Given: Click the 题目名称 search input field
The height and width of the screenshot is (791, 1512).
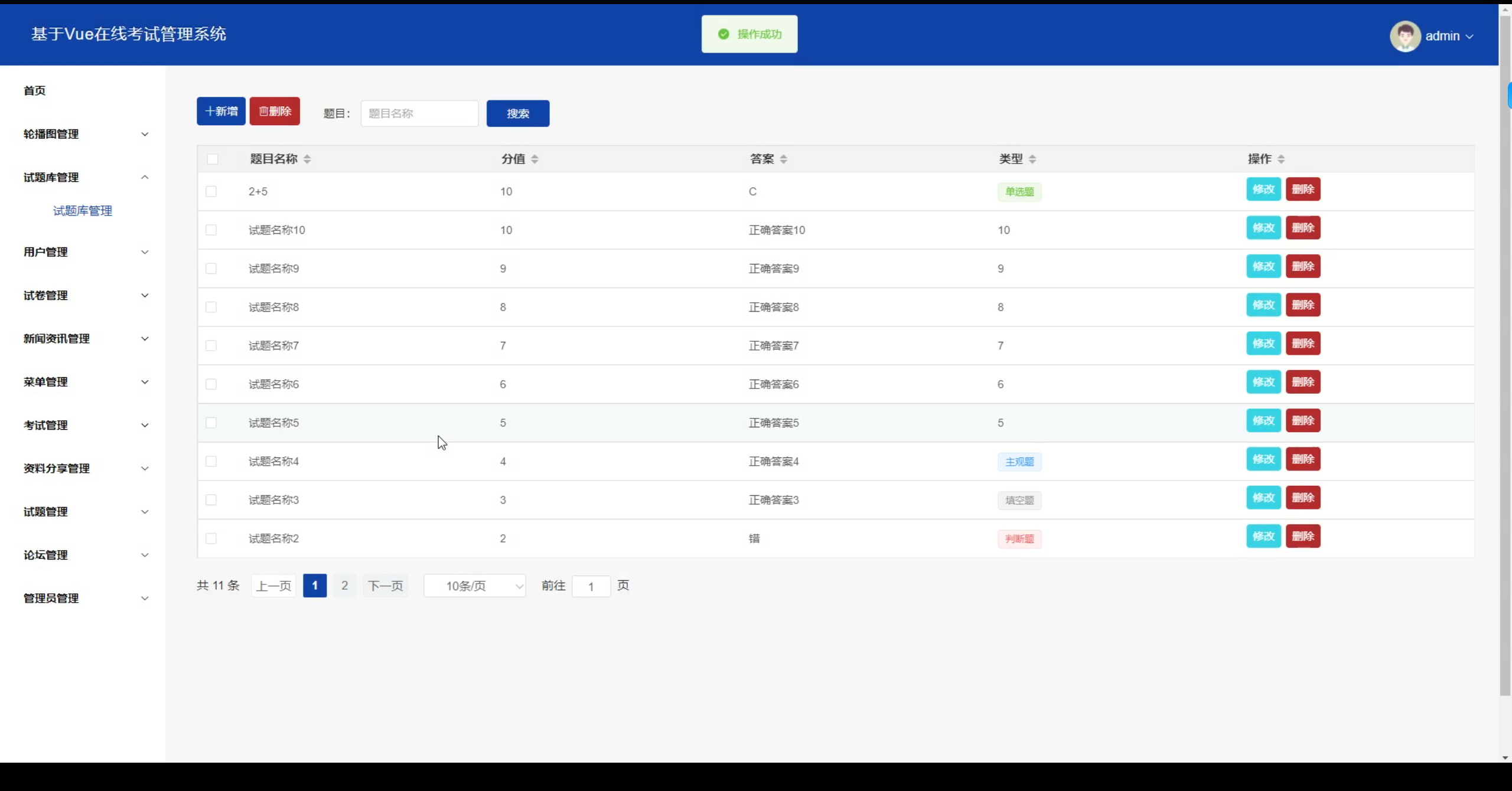Looking at the screenshot, I should (419, 113).
